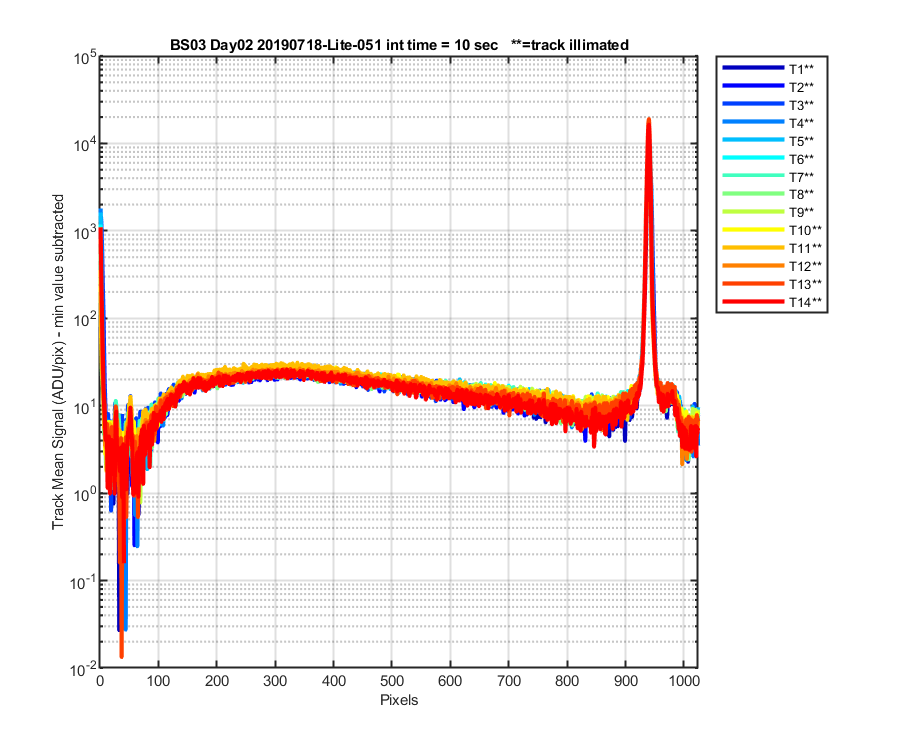Viewport: 900px width, 750px height.
Task: Click y-axis tick label 10^-2
Action: [x=83, y=669]
